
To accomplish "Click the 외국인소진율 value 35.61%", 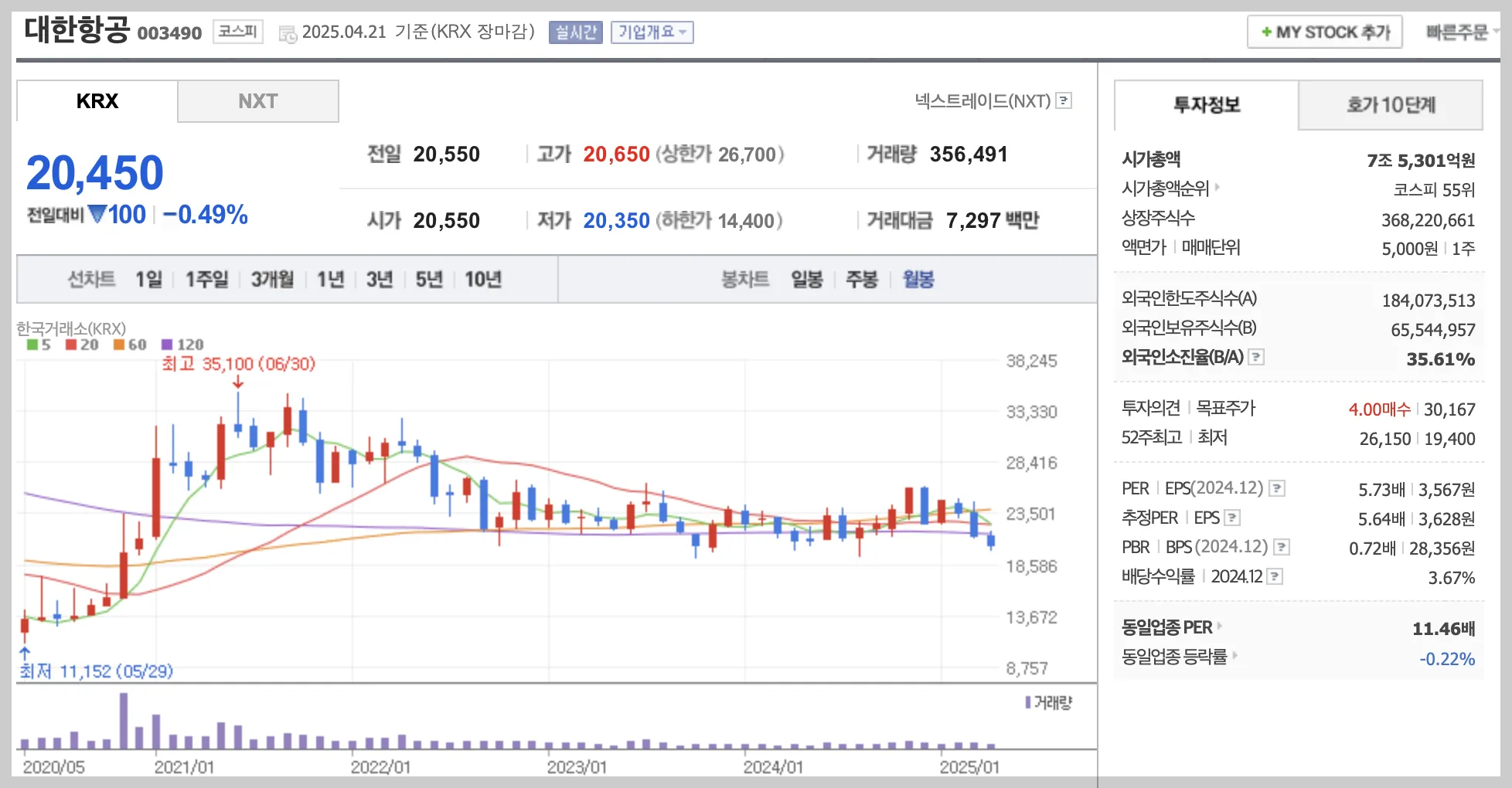I will (1441, 359).
